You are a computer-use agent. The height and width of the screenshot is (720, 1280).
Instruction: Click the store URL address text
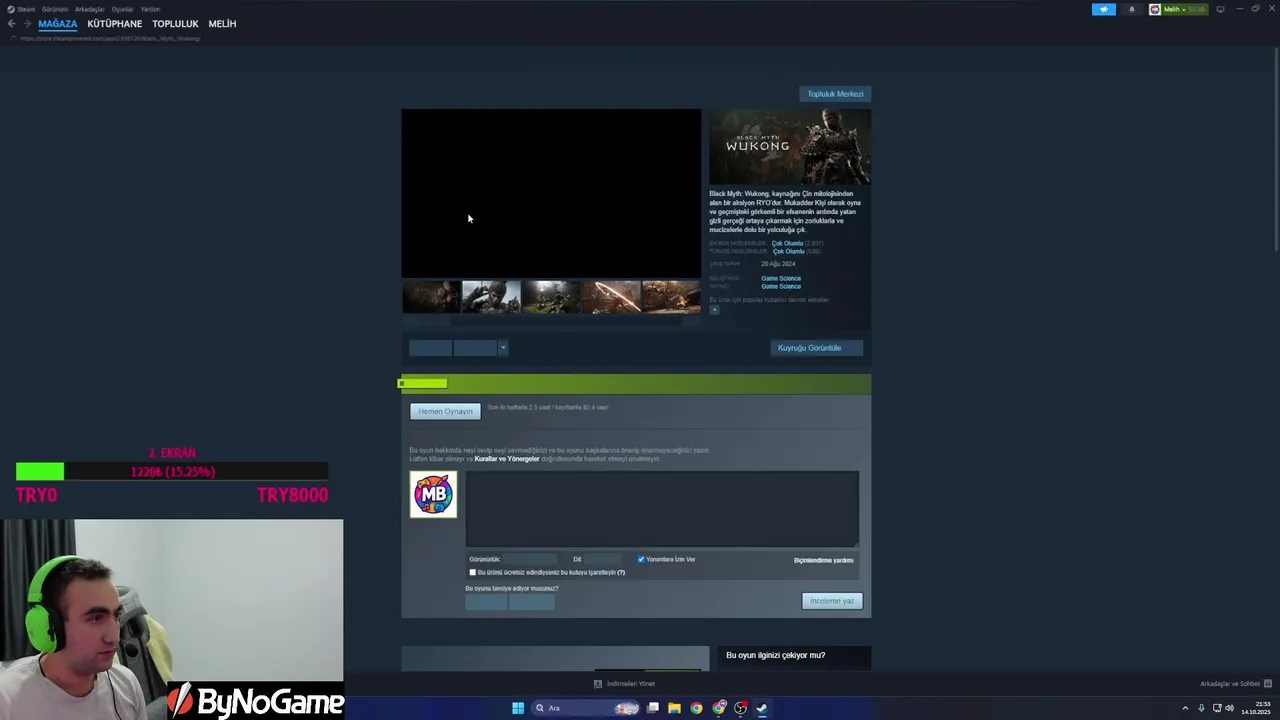[x=110, y=39]
